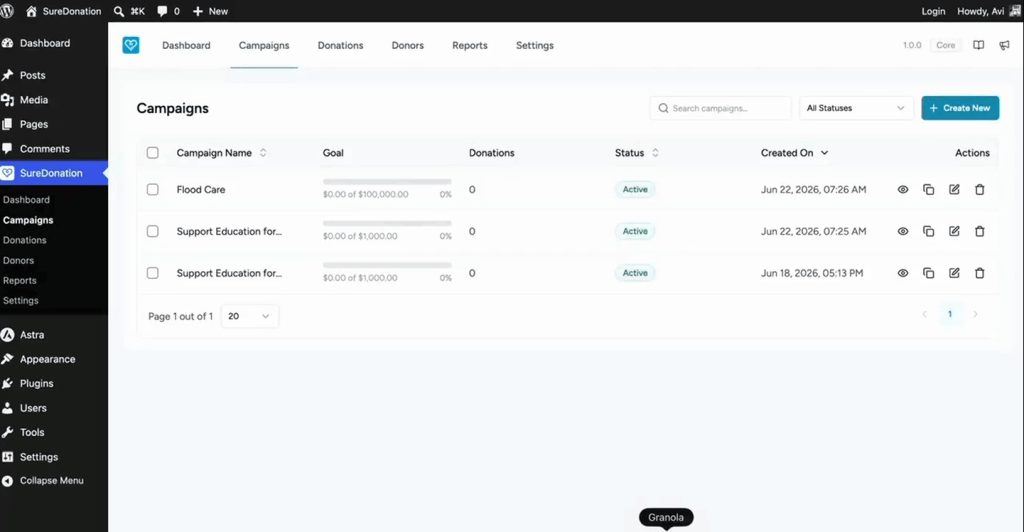1024x532 pixels.
Task: Edit the 07:25 AM Support Education campaign
Action: (x=954, y=231)
